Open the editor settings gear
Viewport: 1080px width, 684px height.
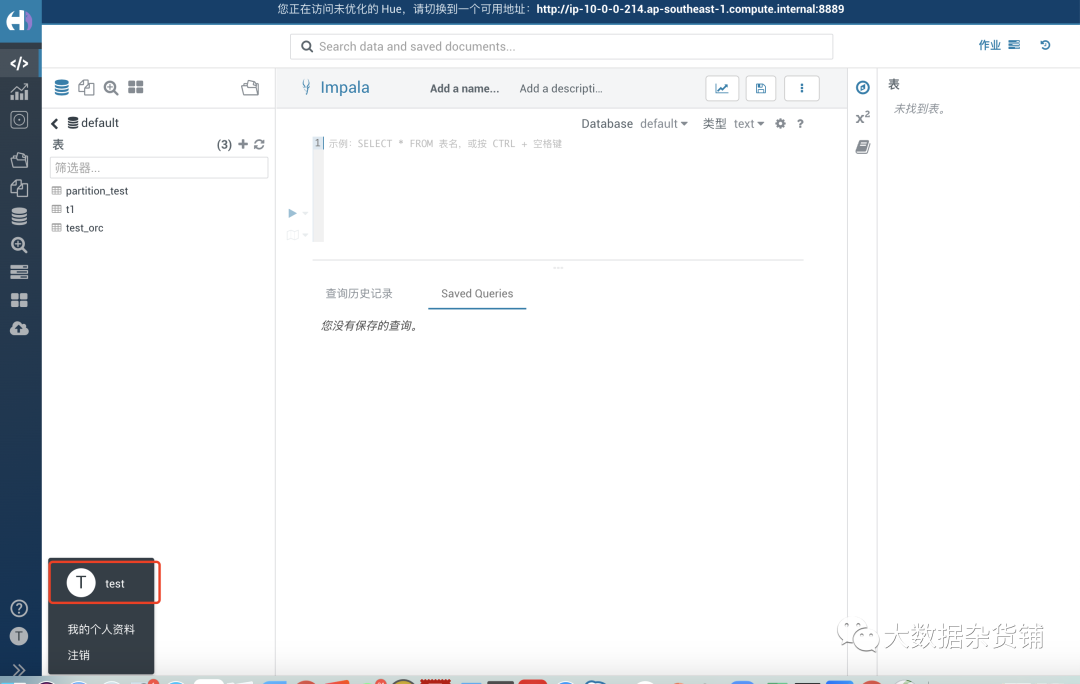[x=780, y=123]
